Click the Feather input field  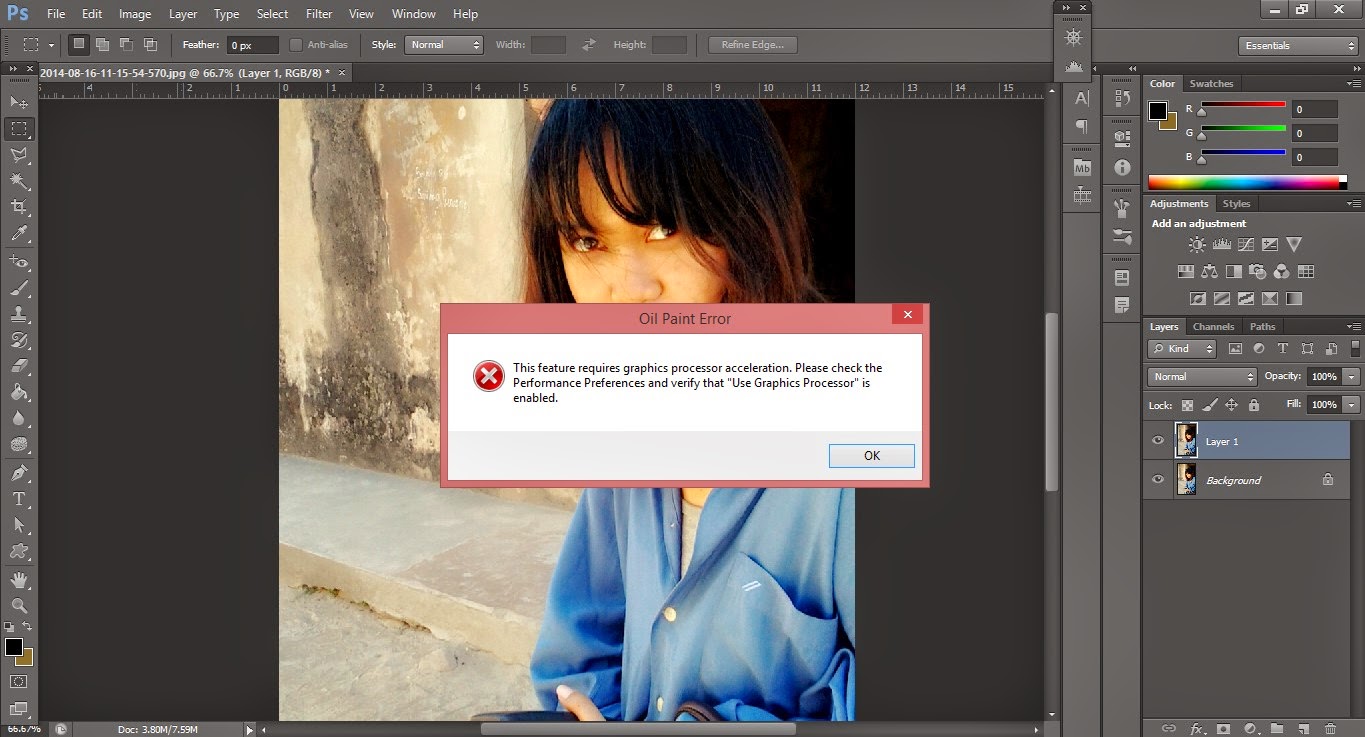pos(252,44)
